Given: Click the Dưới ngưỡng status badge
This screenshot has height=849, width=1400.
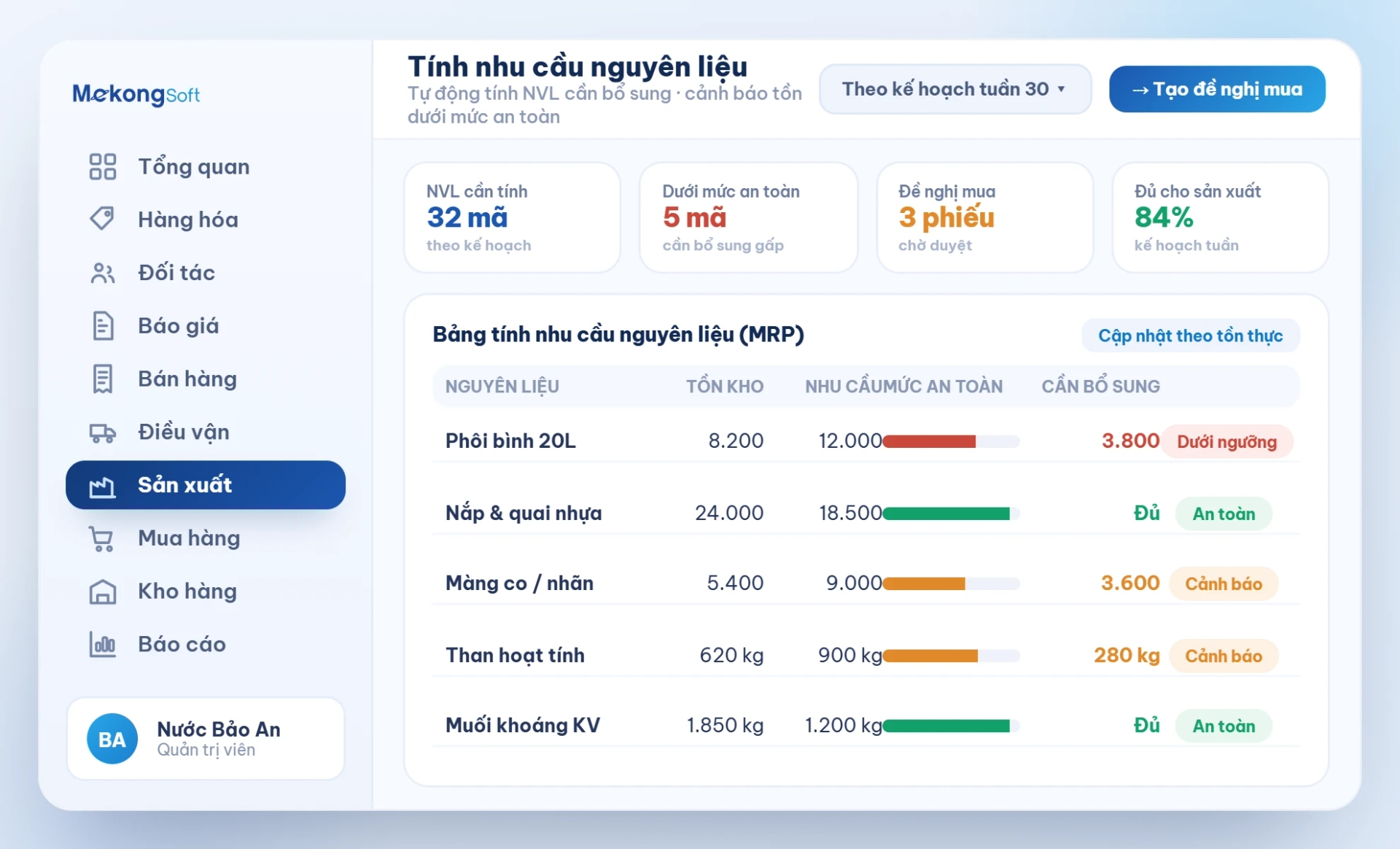Looking at the screenshot, I should pyautogui.click(x=1227, y=441).
